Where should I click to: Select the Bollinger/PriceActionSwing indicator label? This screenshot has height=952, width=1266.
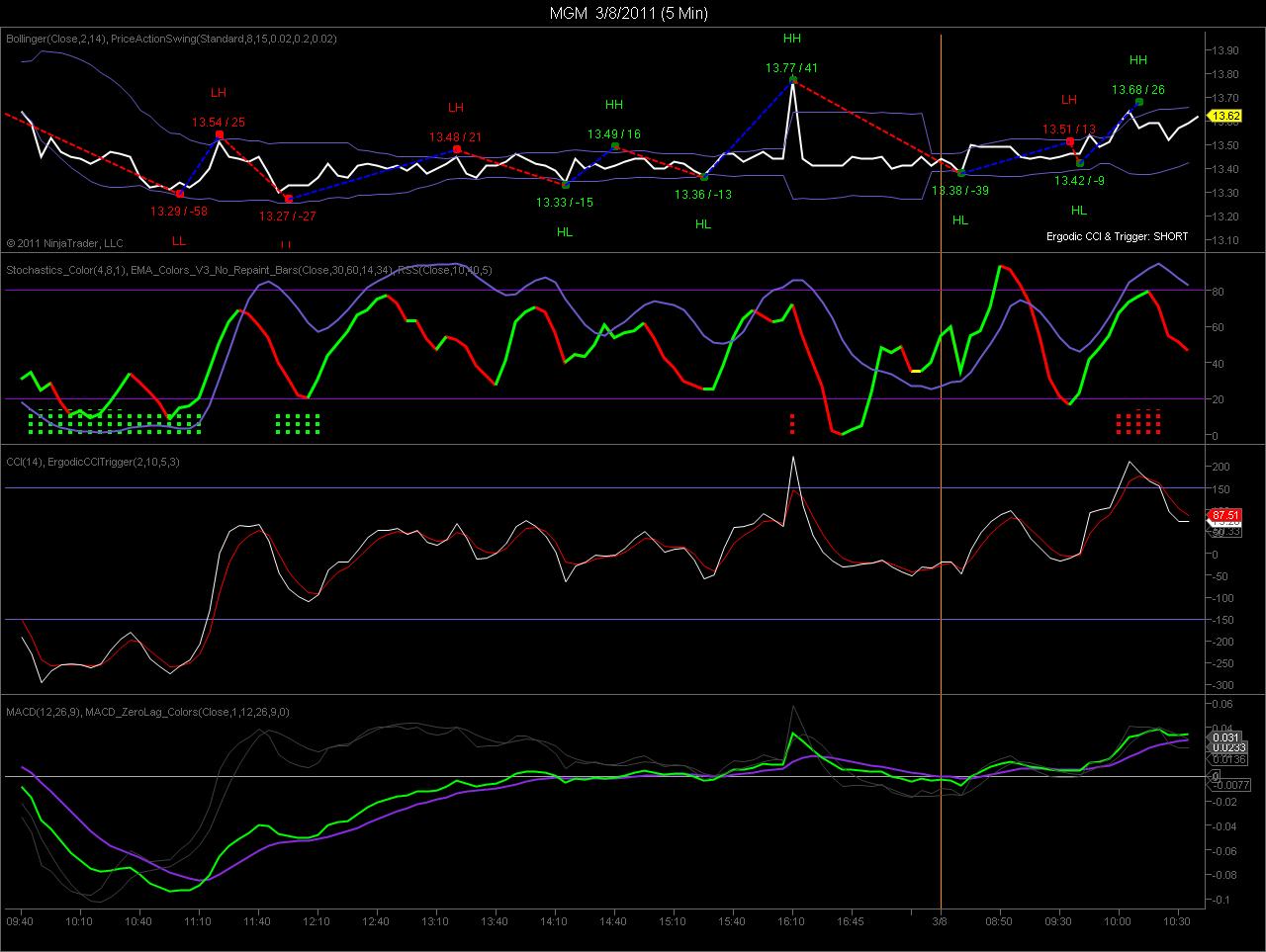172,39
